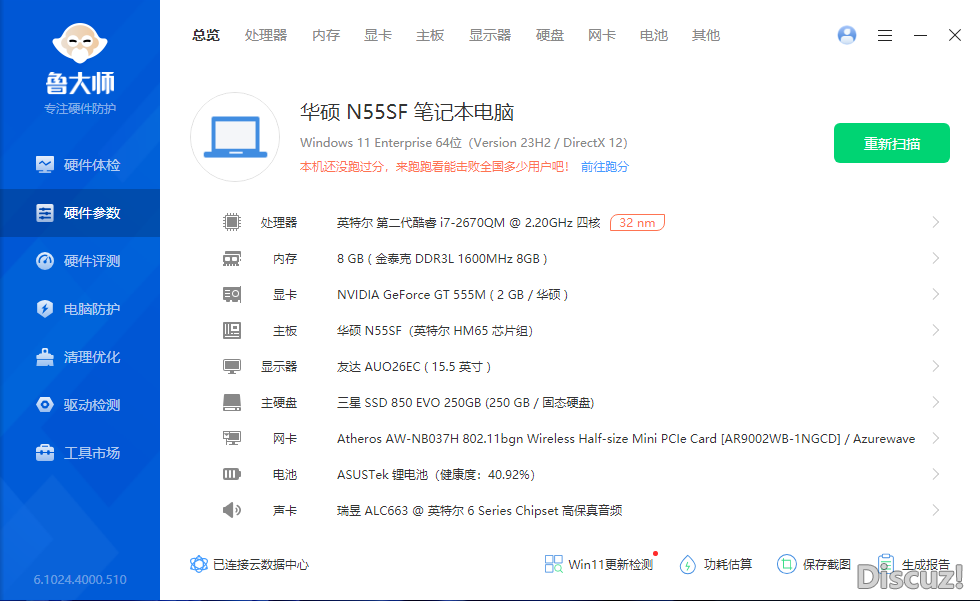This screenshot has height=601, width=980.
Task: Click the 主硬盘 disk drive icon
Action: point(232,402)
